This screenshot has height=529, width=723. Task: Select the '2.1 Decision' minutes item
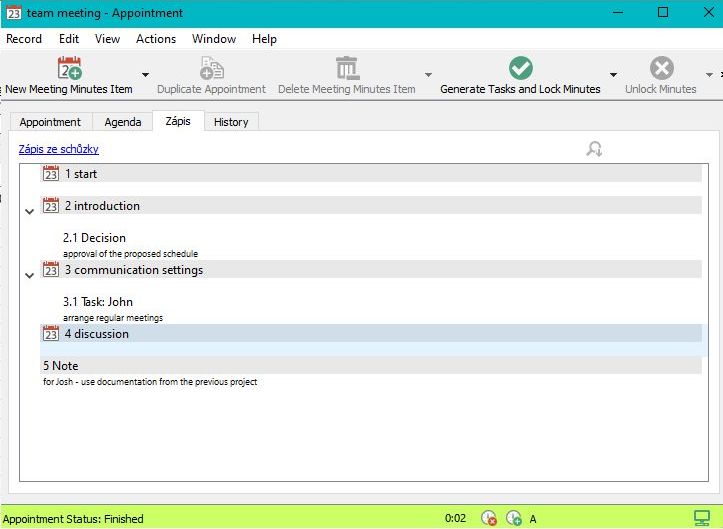coord(94,238)
